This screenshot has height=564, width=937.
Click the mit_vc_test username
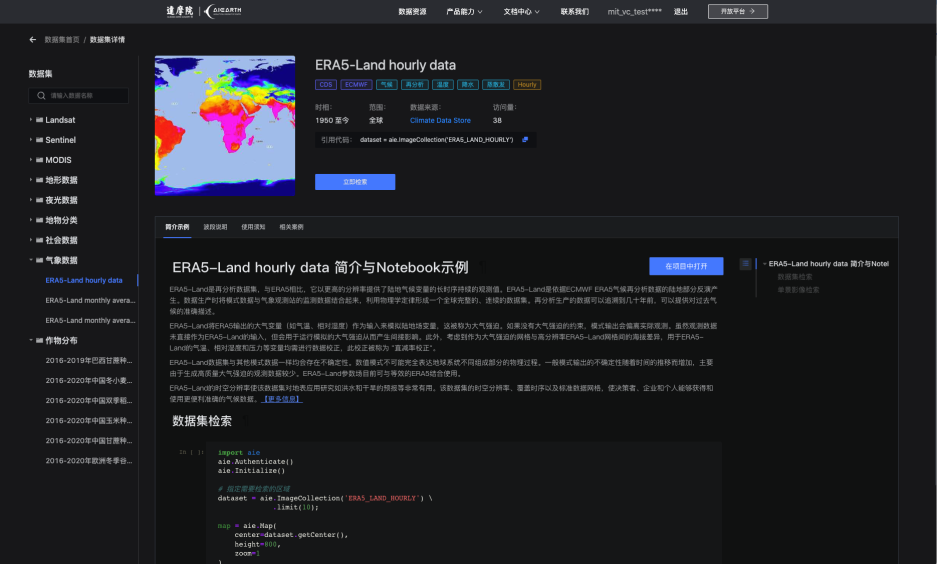[x=634, y=11]
